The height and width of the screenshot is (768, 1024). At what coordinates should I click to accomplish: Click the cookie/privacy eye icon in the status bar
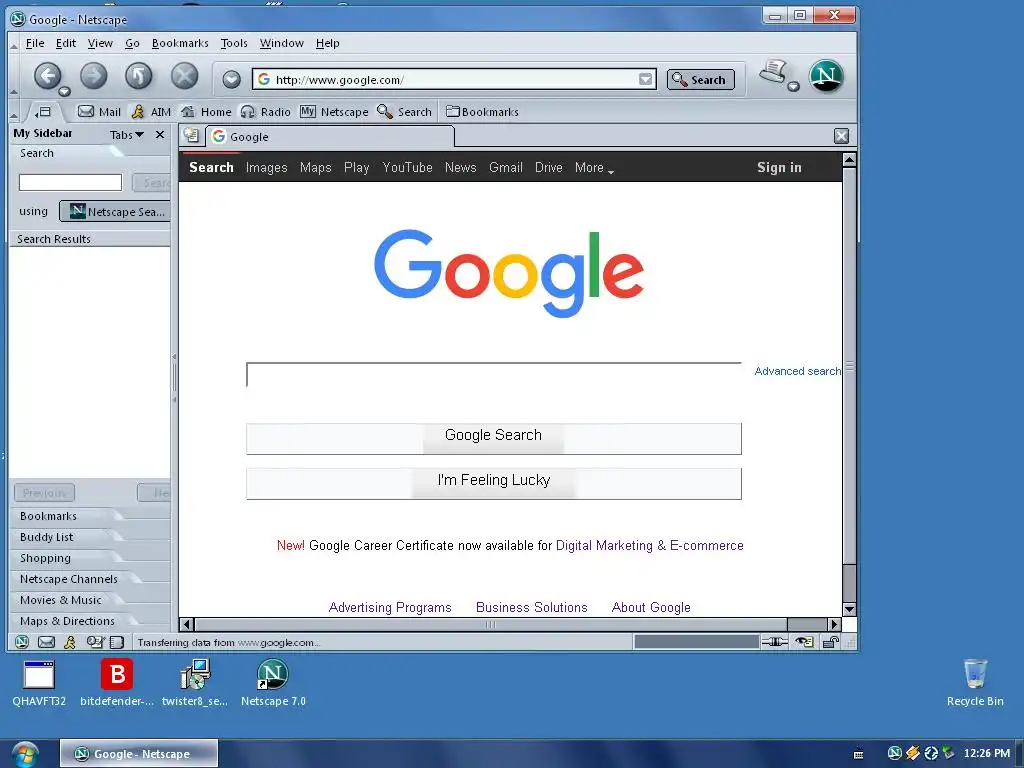805,642
